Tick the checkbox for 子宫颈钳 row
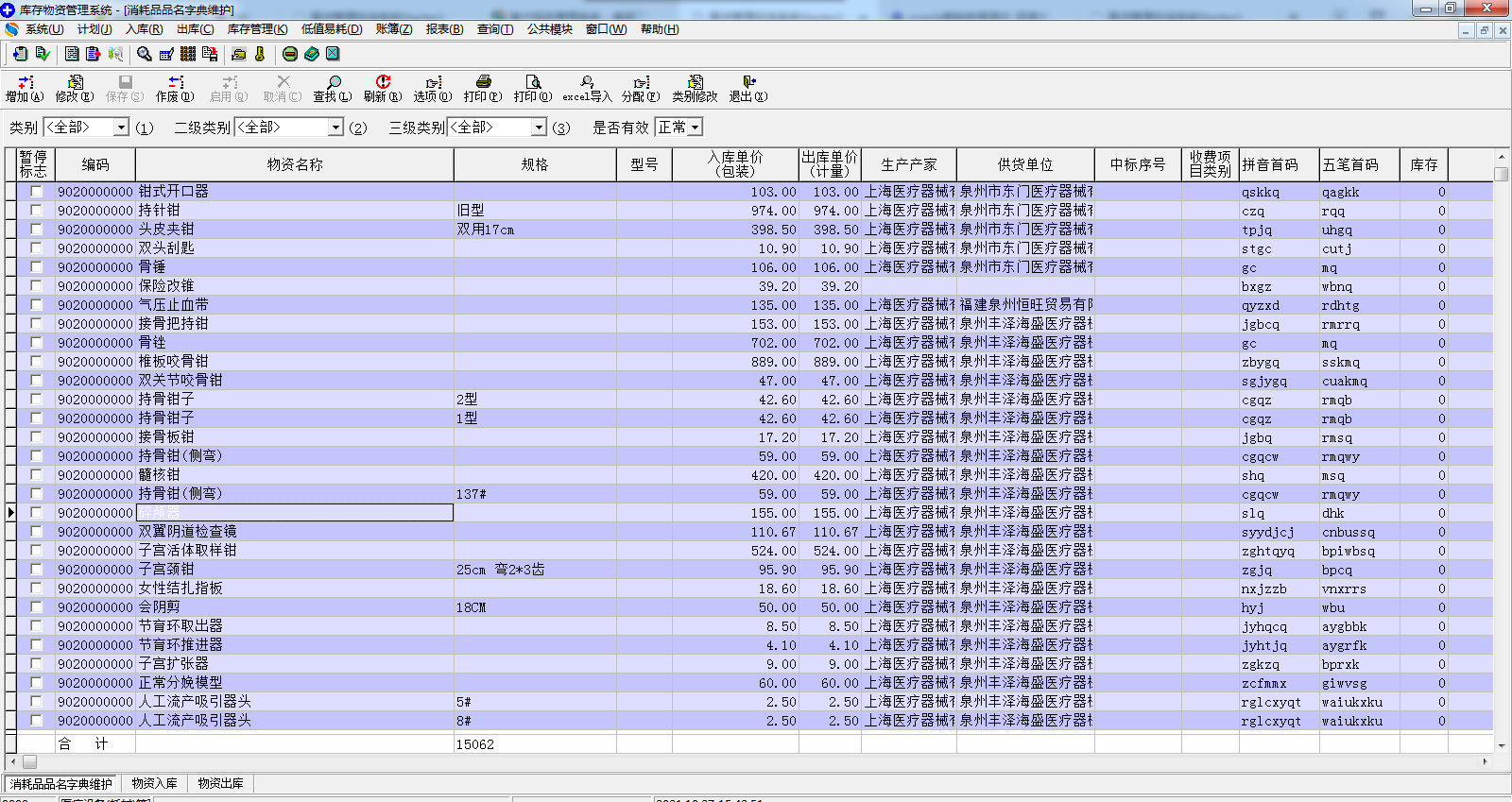The image size is (1512, 802). 36,569
